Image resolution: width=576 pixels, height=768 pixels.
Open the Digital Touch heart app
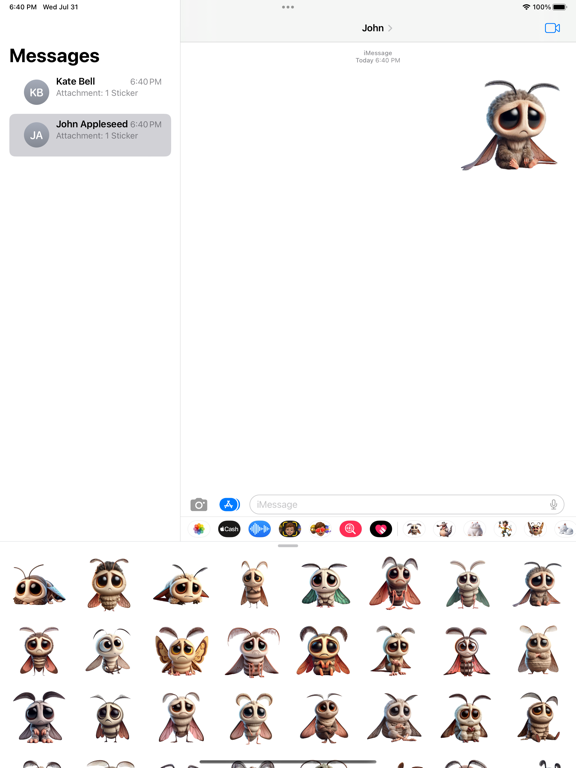pos(381,529)
